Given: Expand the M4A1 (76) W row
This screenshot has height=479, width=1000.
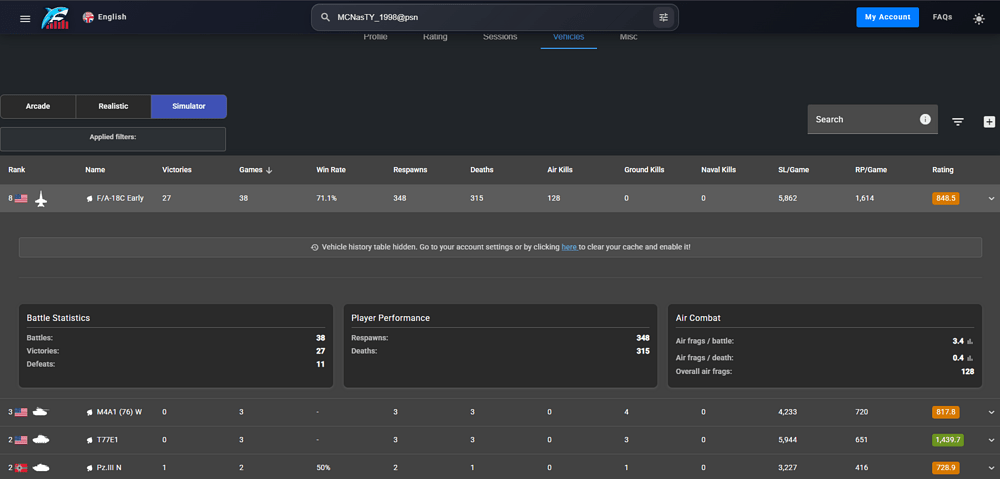Looking at the screenshot, I should point(991,412).
